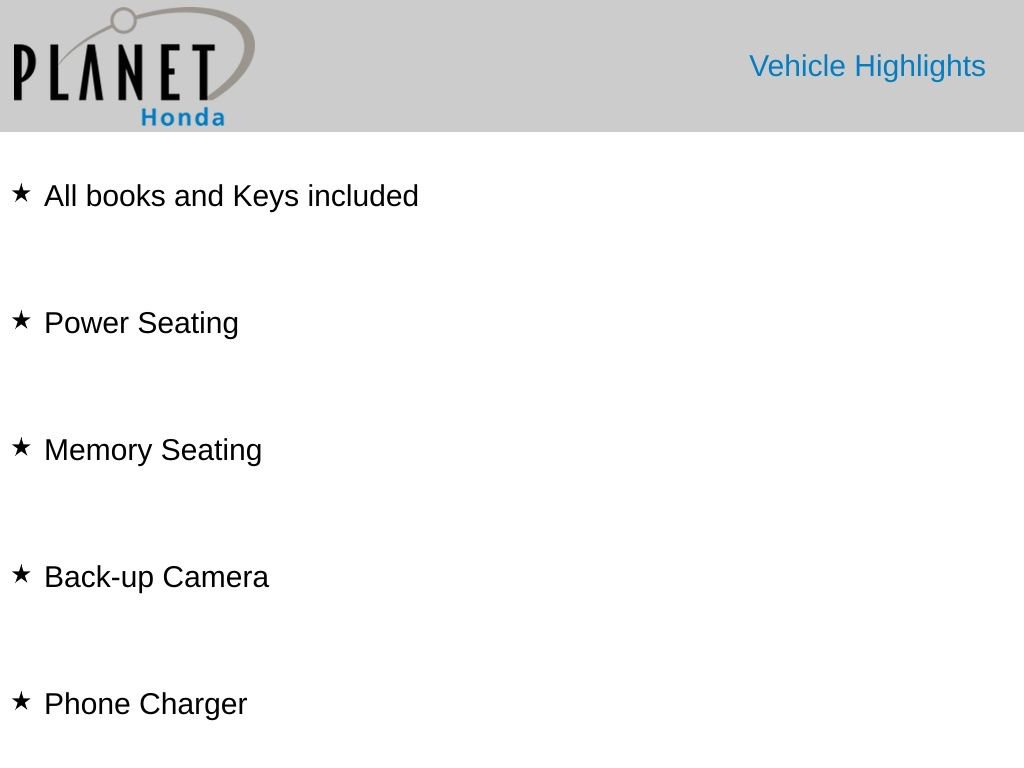Click the blue Honda text under logo
1024x768 pixels.
click(x=183, y=118)
